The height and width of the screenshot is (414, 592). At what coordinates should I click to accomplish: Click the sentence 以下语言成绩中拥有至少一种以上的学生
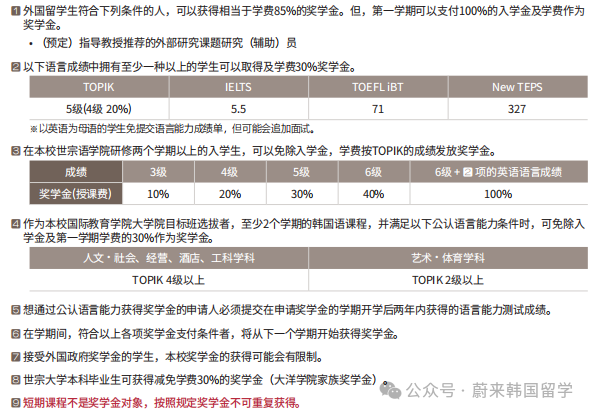click(189, 67)
